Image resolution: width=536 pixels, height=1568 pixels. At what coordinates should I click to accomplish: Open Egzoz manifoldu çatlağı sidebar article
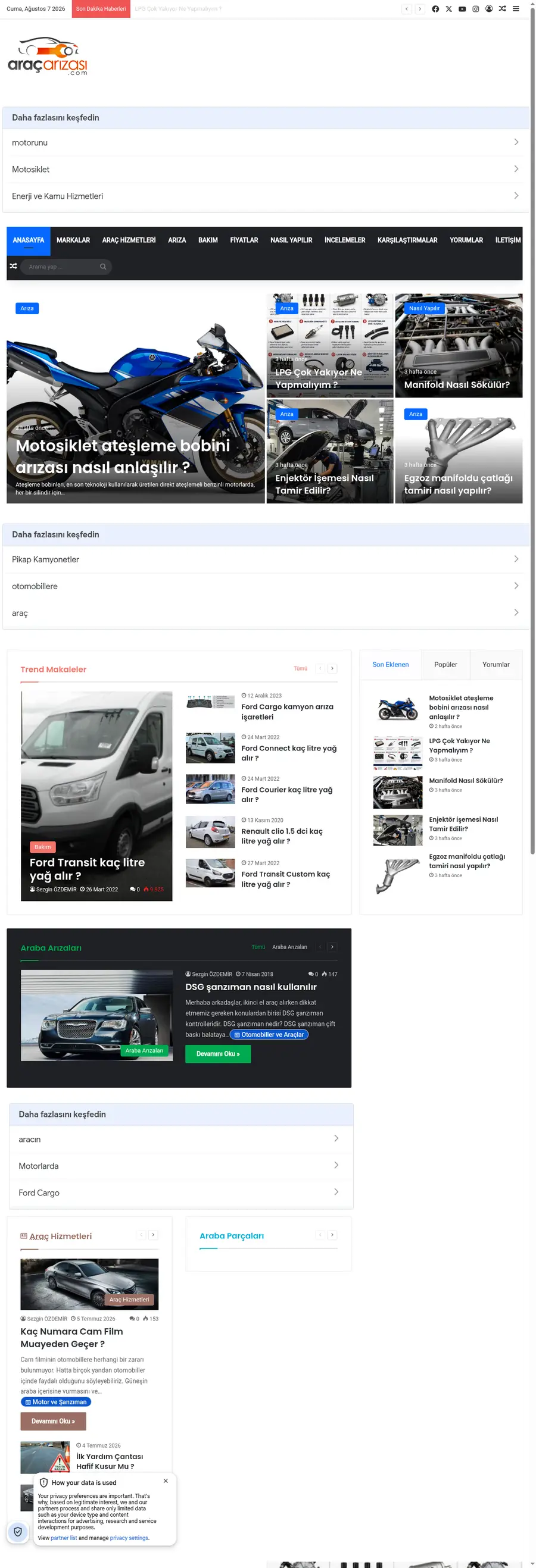466,860
